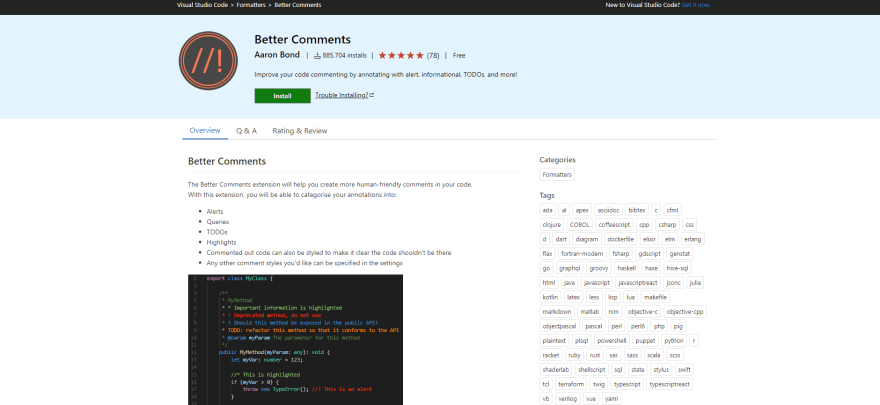
Task: Click the Better Comments breadcrumb
Action: [298, 5]
